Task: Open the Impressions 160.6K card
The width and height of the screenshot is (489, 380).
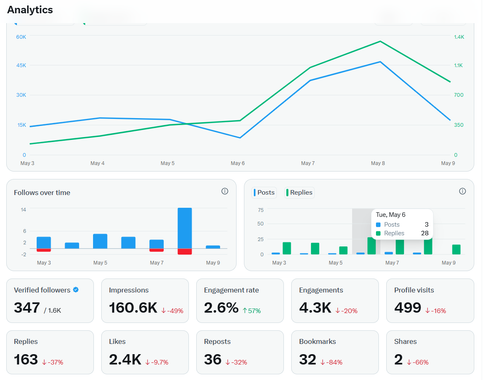Action: [145, 301]
